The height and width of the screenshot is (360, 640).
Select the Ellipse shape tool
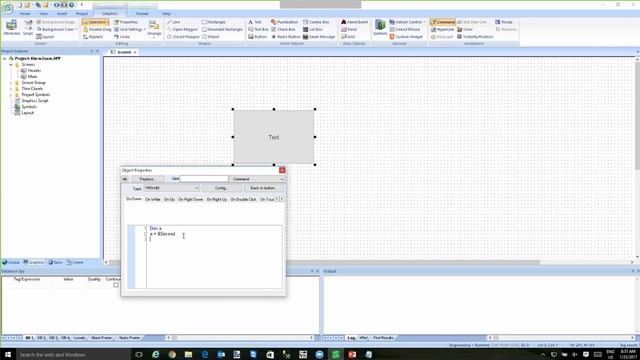pos(211,37)
